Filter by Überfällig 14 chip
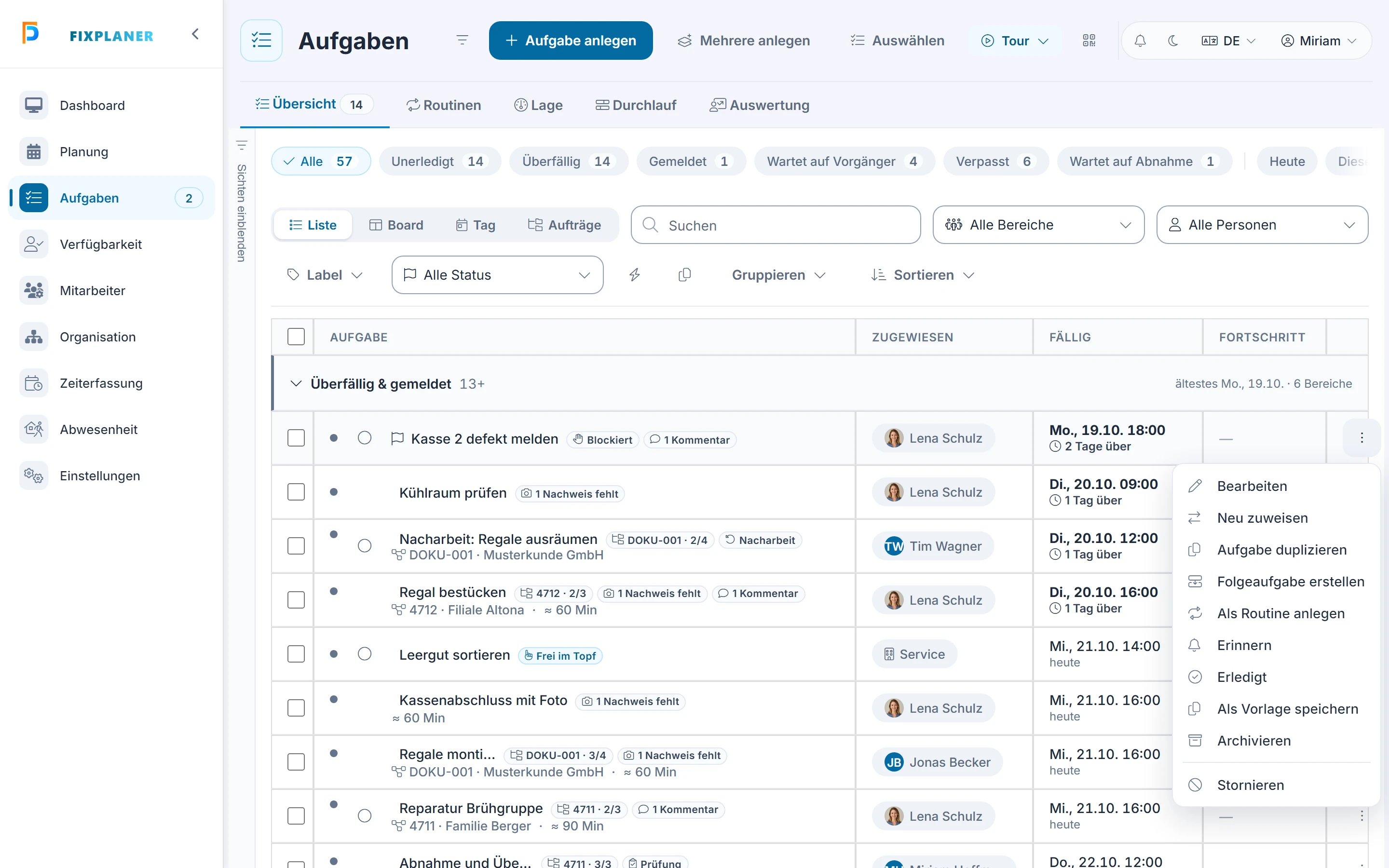This screenshot has width=1389, height=868. coord(568,162)
